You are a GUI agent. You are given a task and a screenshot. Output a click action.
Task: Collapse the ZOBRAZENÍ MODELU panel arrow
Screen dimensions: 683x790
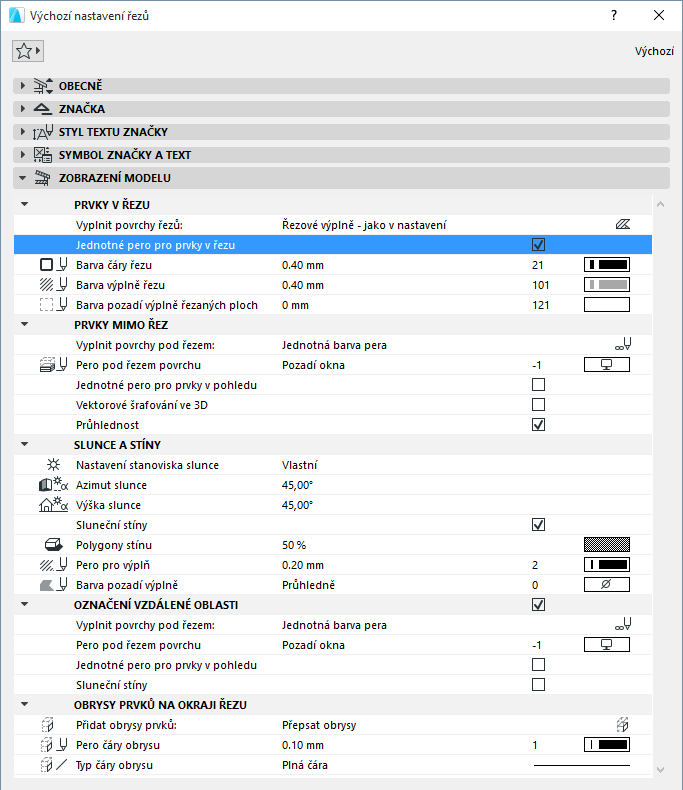click(x=23, y=178)
